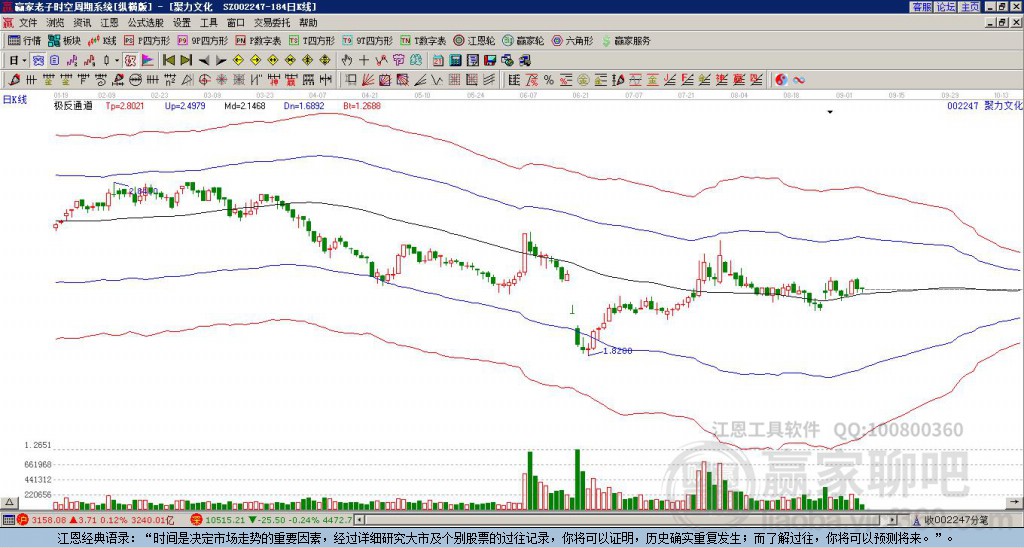Open the T数字表 tool
This screenshot has width=1024, height=548.
[423, 40]
